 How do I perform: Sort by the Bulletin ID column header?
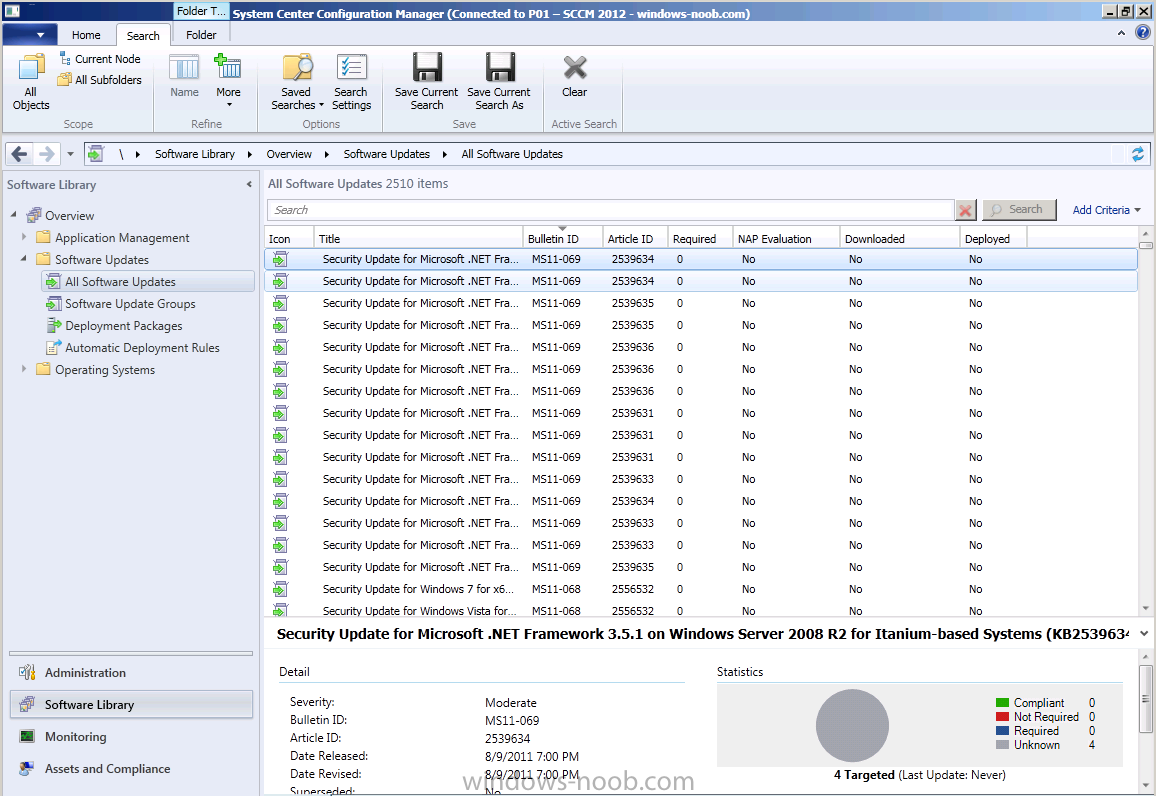pyautogui.click(x=562, y=239)
